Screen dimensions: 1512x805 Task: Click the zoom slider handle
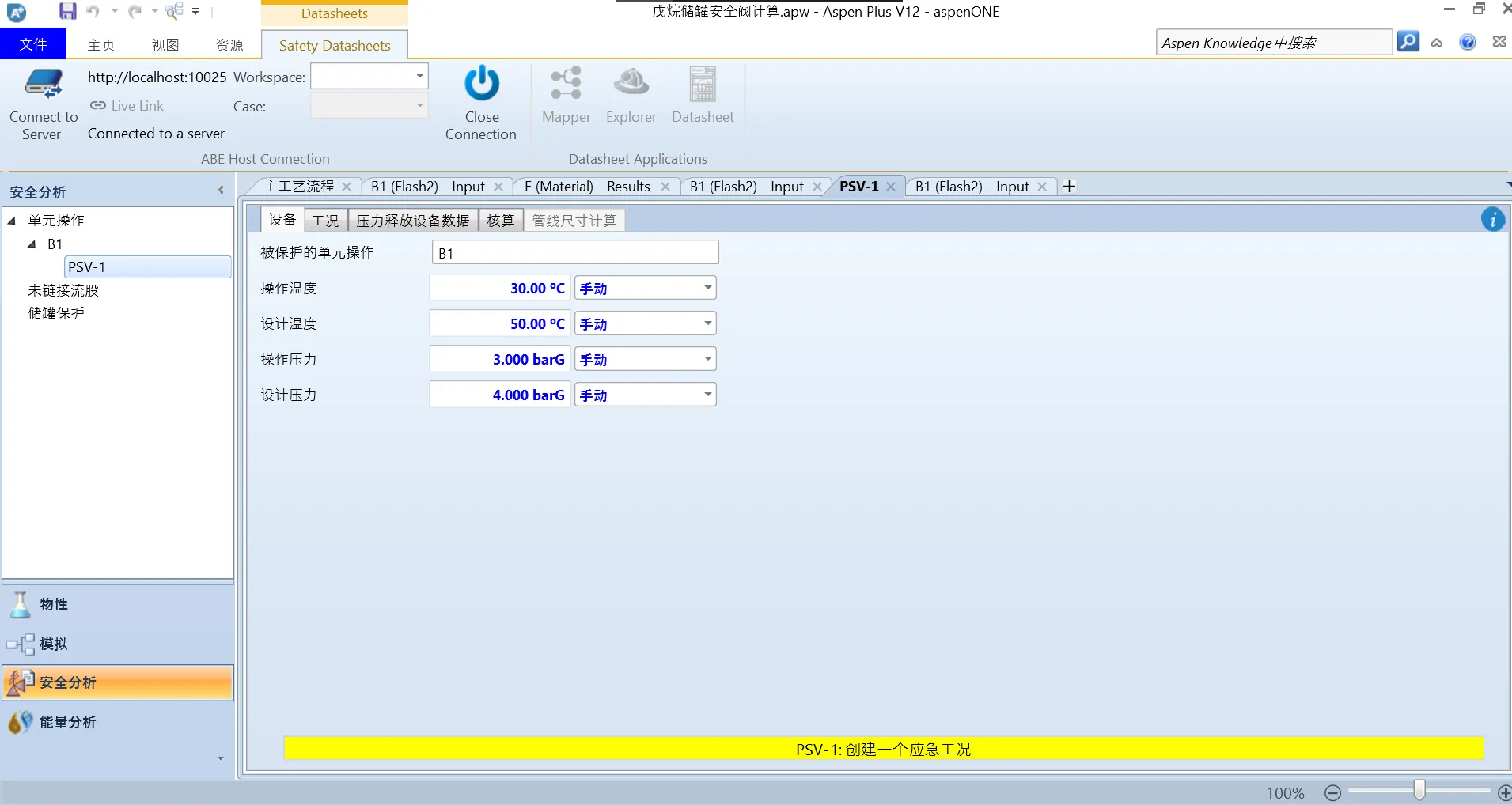pyautogui.click(x=1419, y=791)
